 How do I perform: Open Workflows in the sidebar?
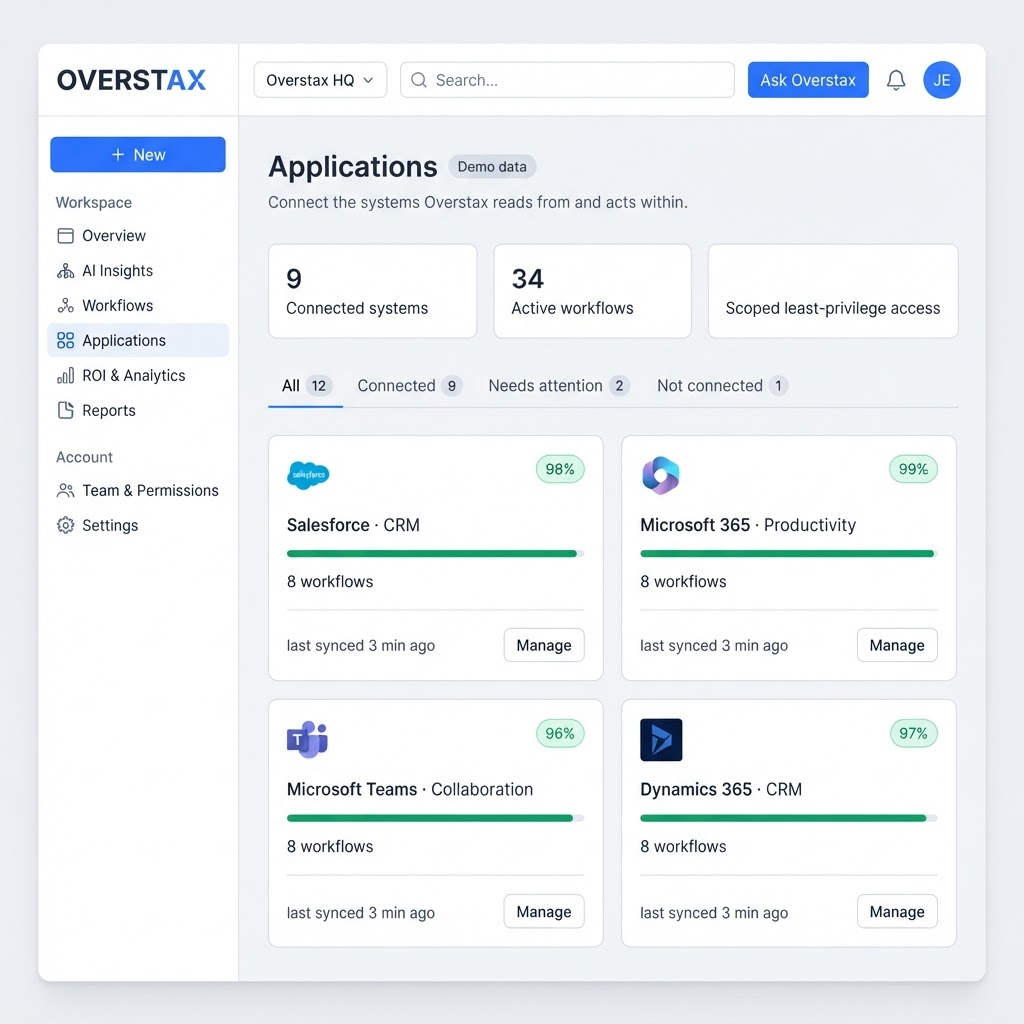(x=138, y=306)
